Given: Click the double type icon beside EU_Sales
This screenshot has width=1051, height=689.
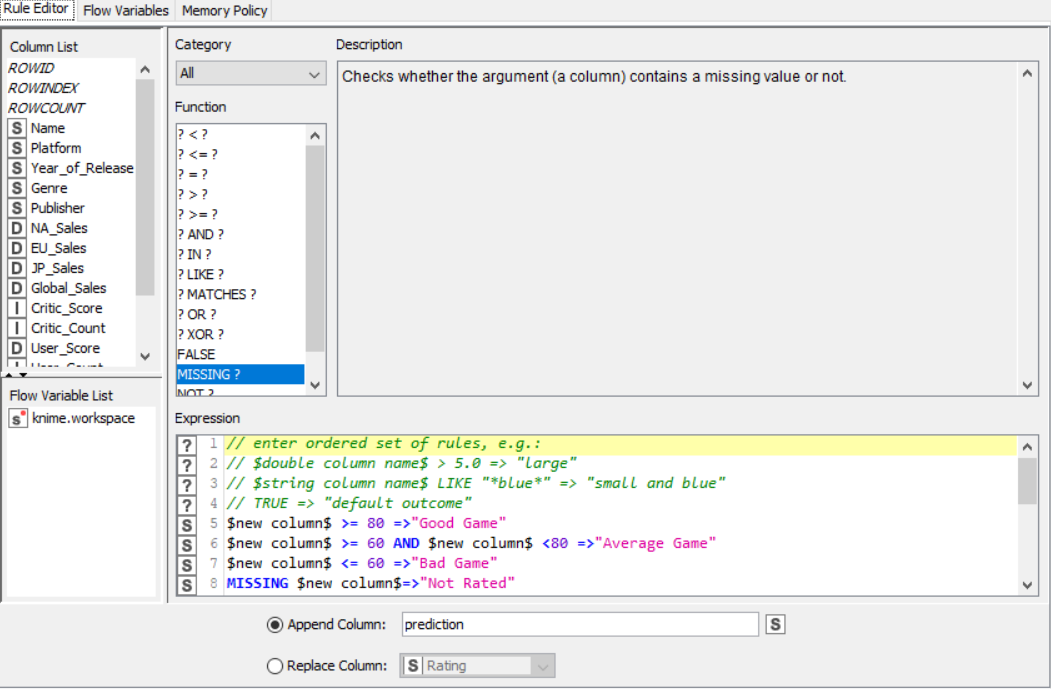Looking at the screenshot, I should click(17, 249).
